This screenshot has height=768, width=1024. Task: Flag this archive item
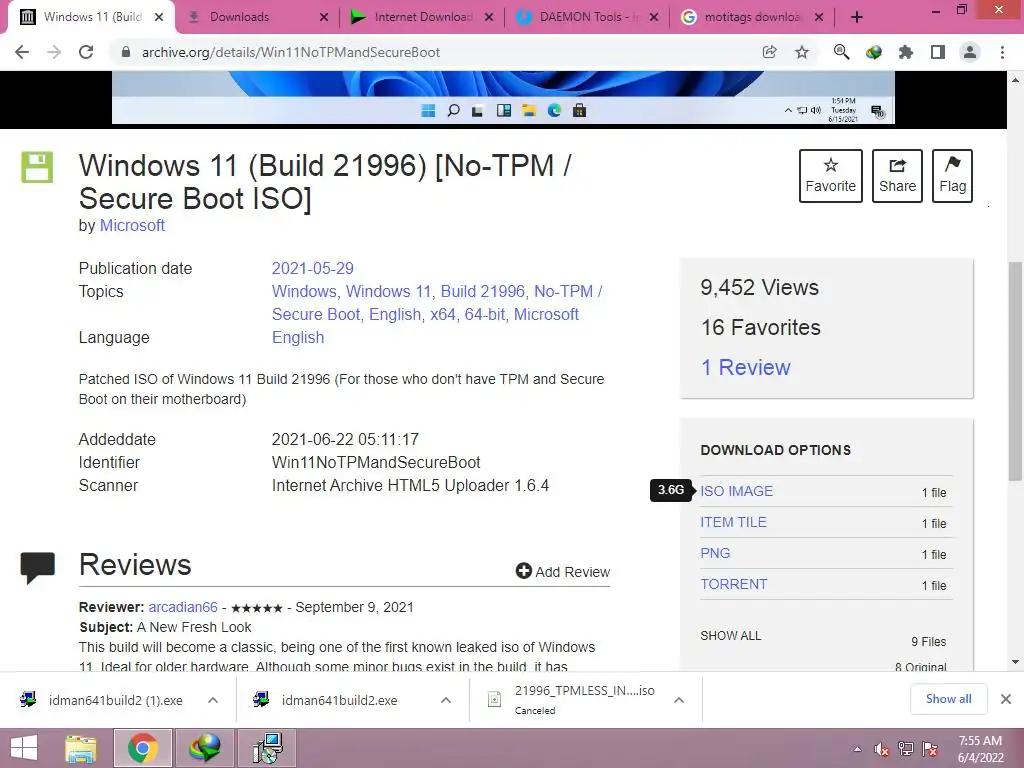952,176
